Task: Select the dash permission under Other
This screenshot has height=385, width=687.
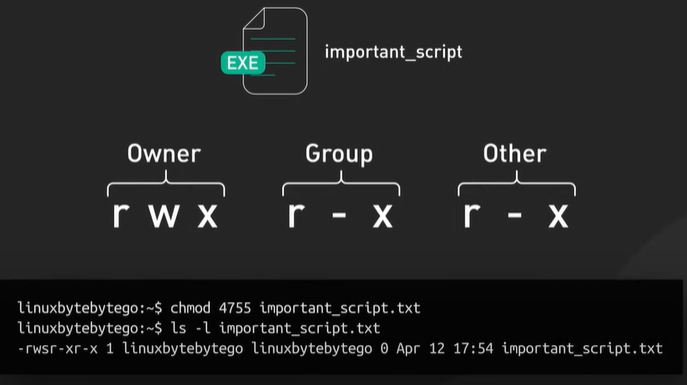Action: (x=515, y=215)
